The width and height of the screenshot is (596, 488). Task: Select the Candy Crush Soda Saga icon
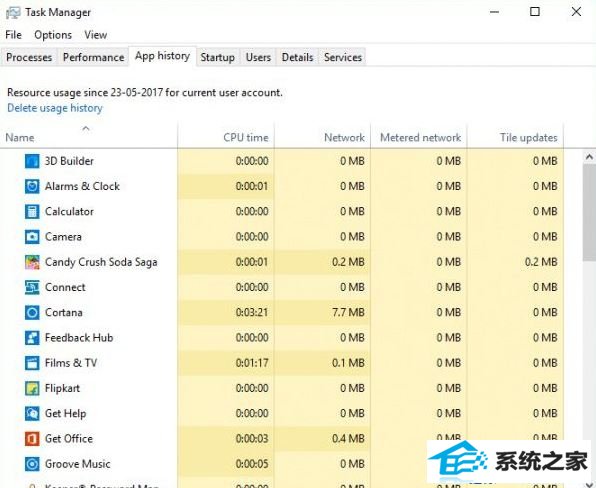point(32,262)
